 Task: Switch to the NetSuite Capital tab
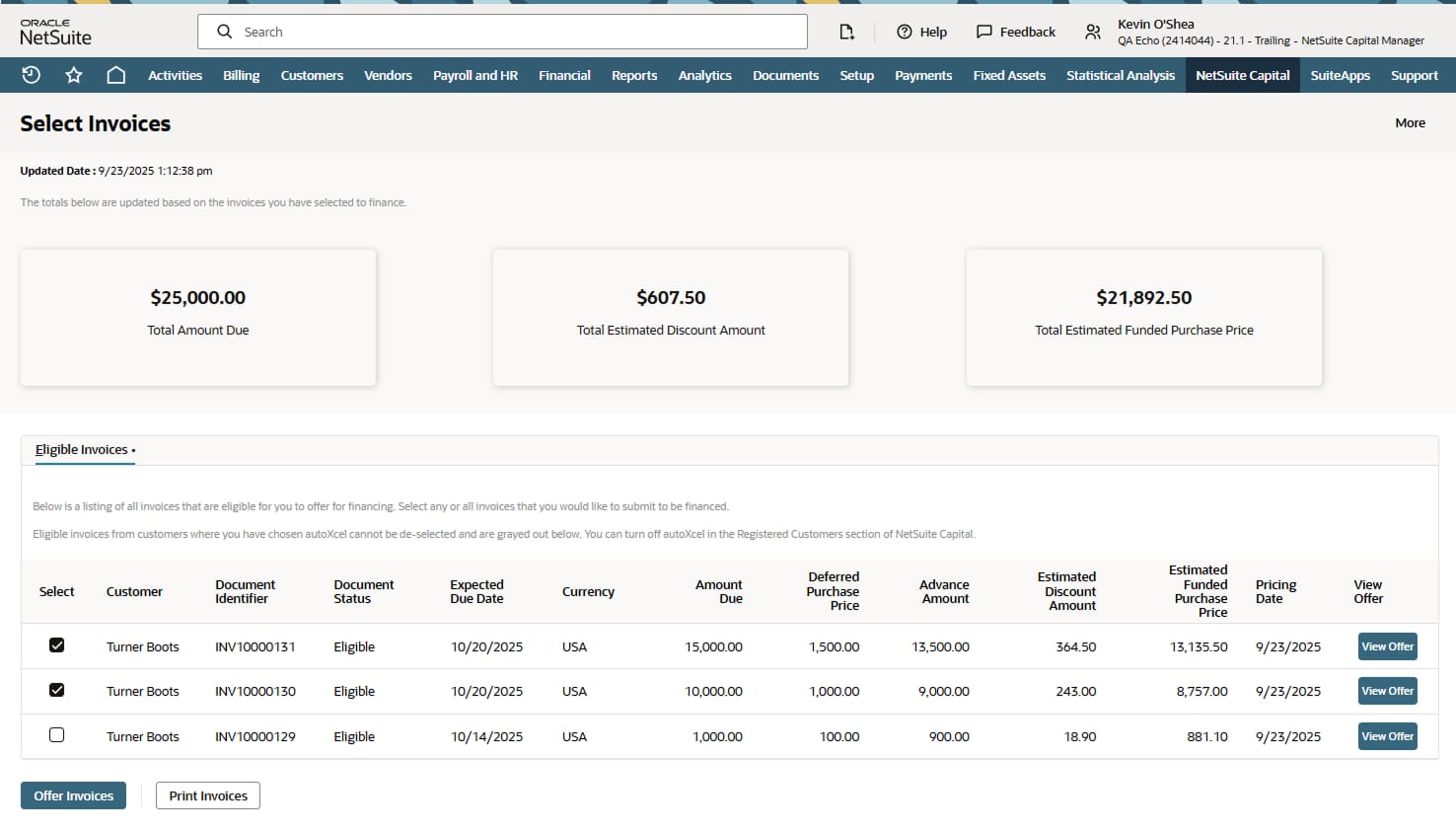click(1242, 74)
